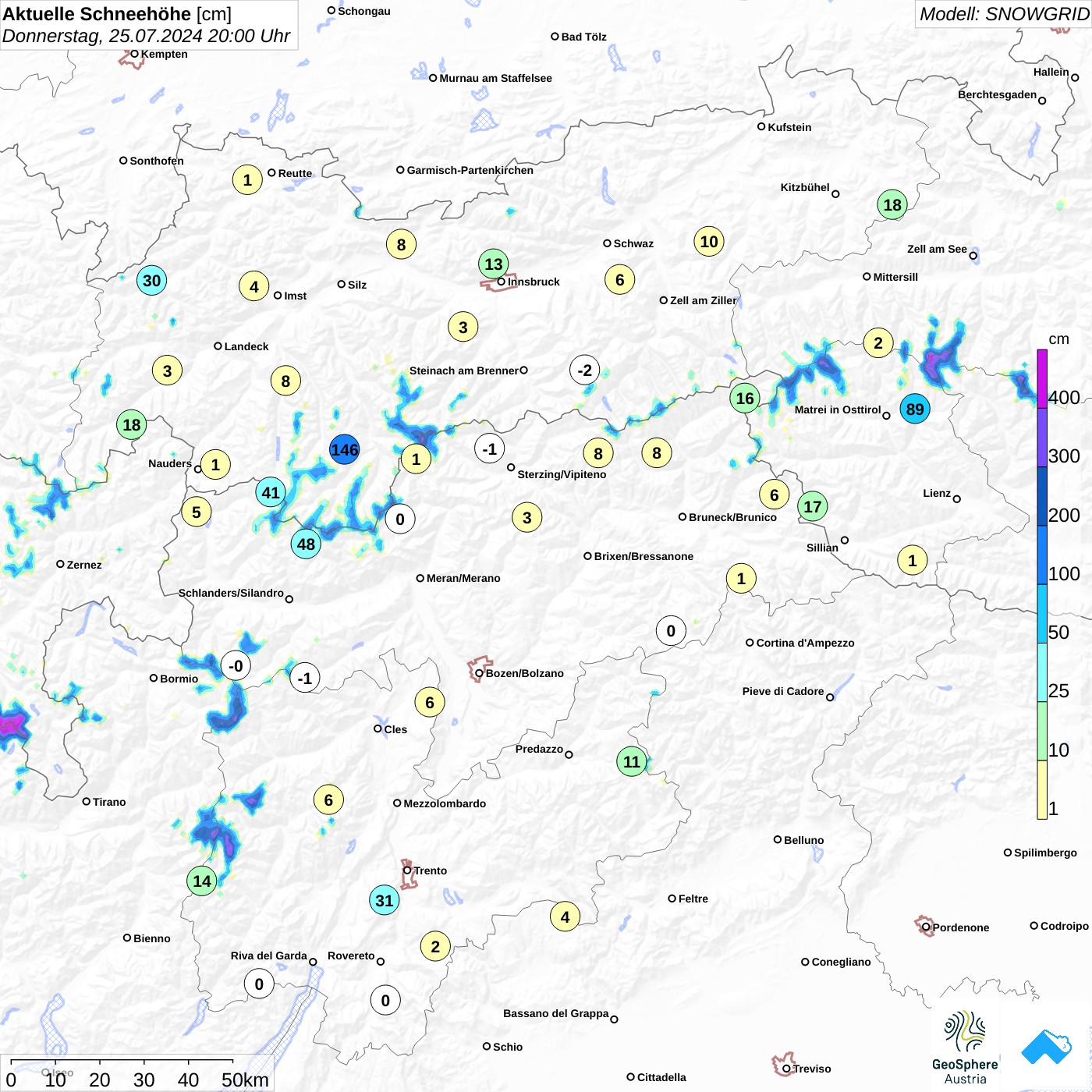Viewport: 1092px width, 1092px height.
Task: Pick the blue 100–200 cm legend color
Action: pos(1042,555)
